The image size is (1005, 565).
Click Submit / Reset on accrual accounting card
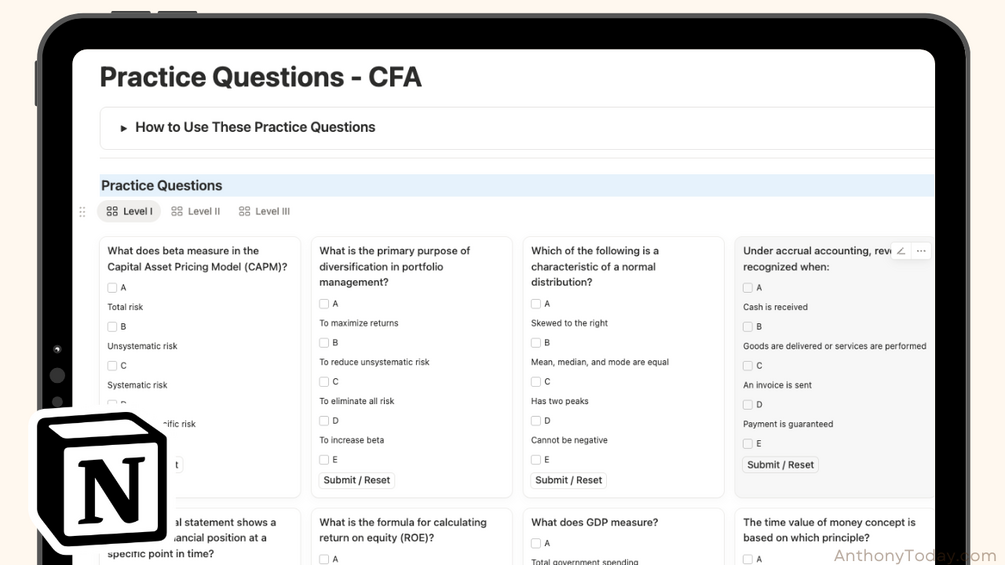pyautogui.click(x=780, y=465)
